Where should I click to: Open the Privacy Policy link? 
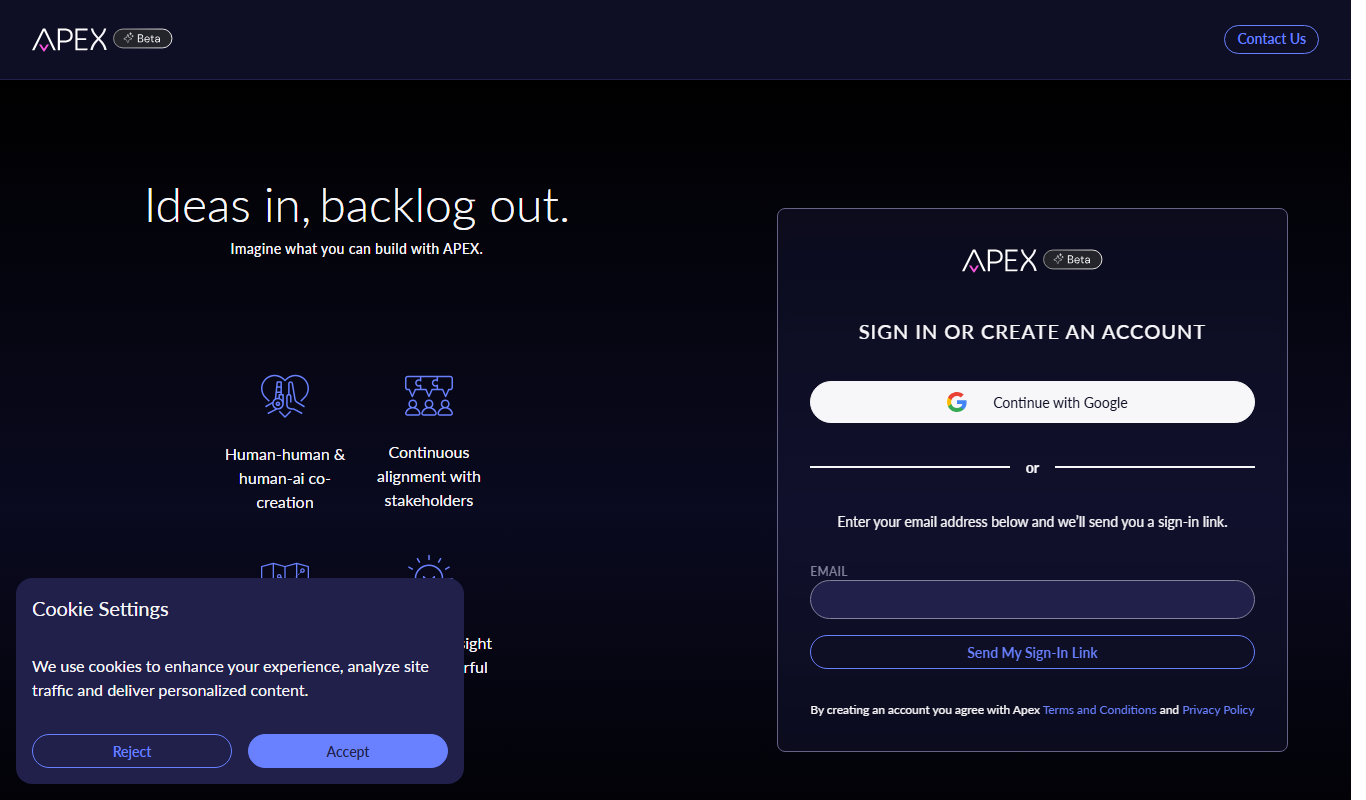[1218, 710]
